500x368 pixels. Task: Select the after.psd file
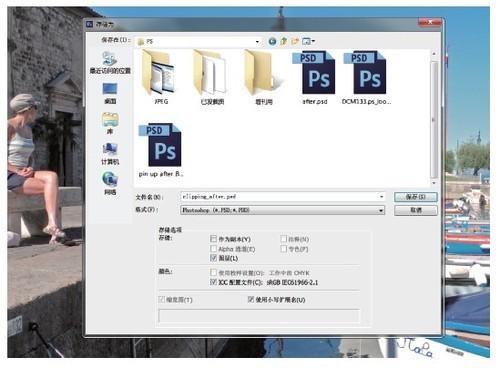point(314,77)
